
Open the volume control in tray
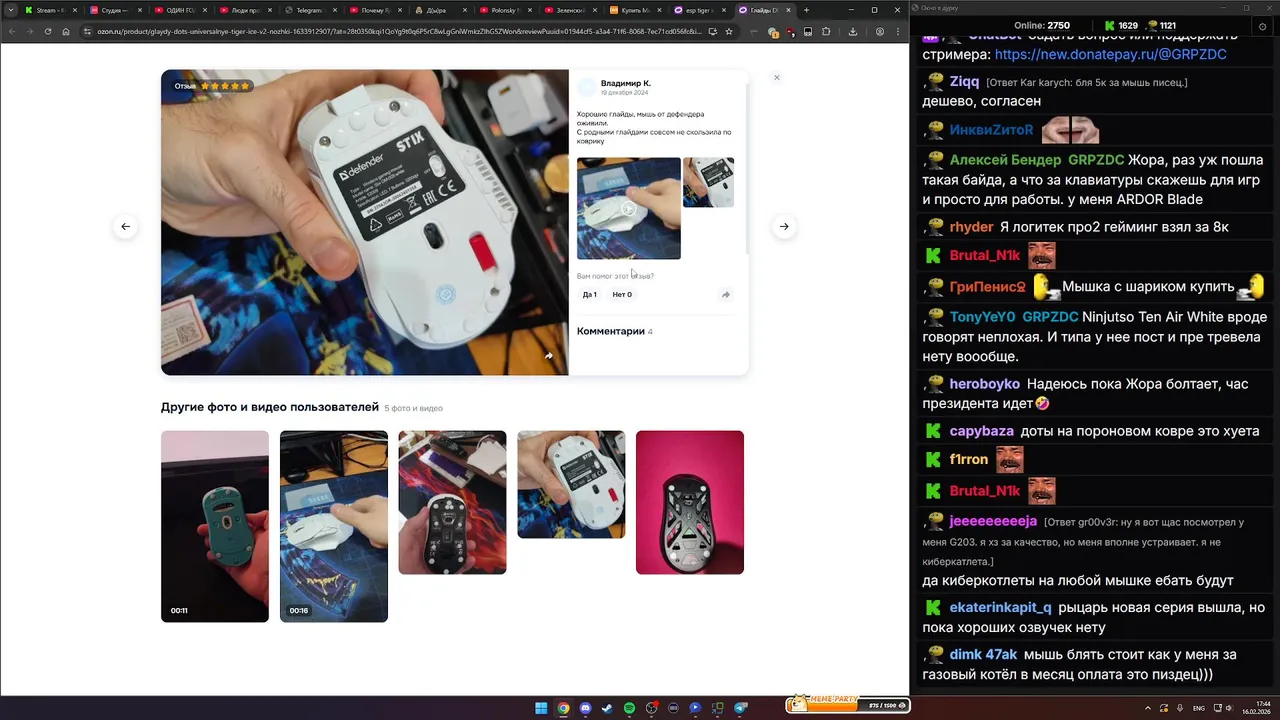(1229, 708)
